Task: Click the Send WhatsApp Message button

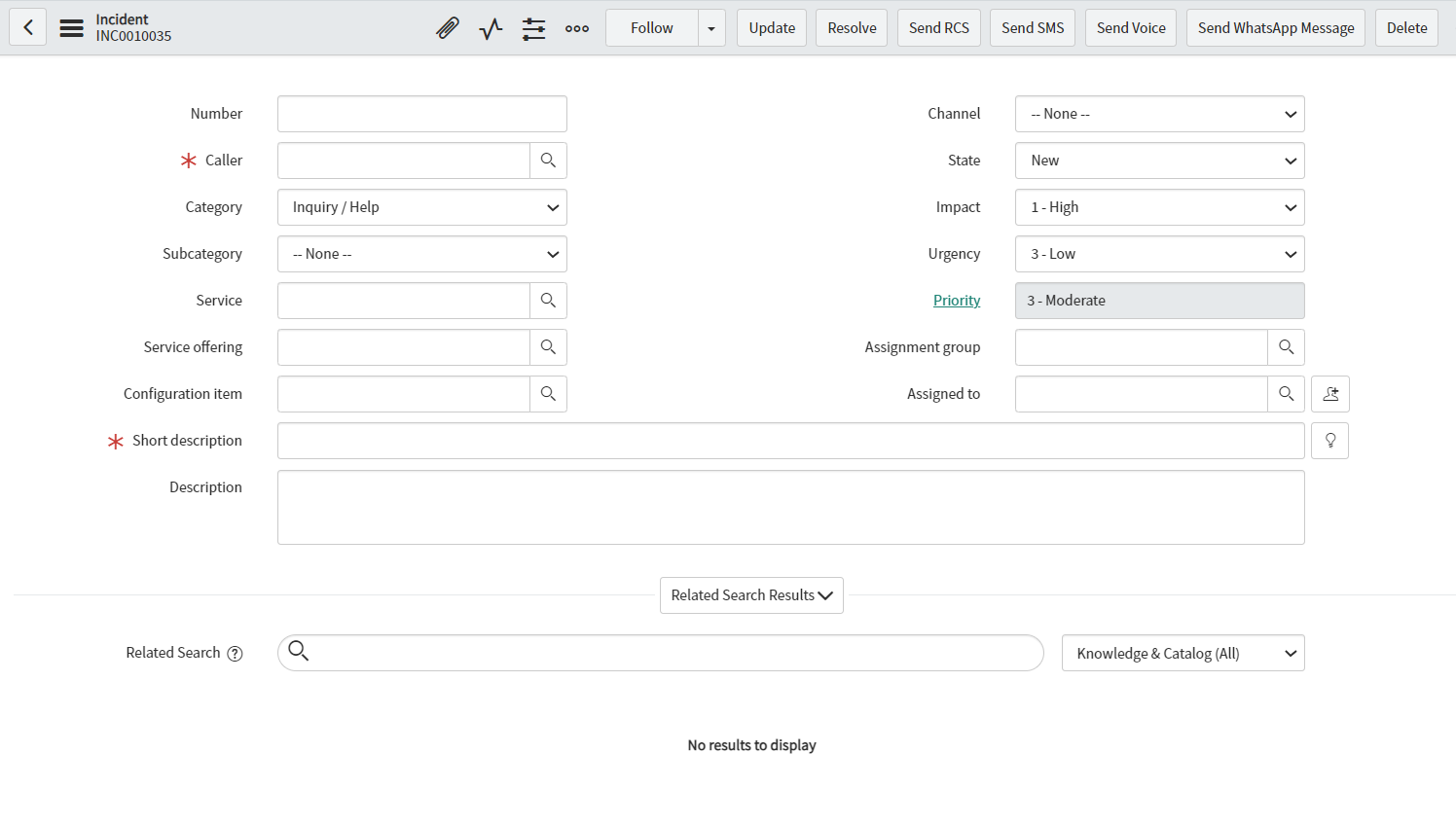Action: tap(1275, 28)
